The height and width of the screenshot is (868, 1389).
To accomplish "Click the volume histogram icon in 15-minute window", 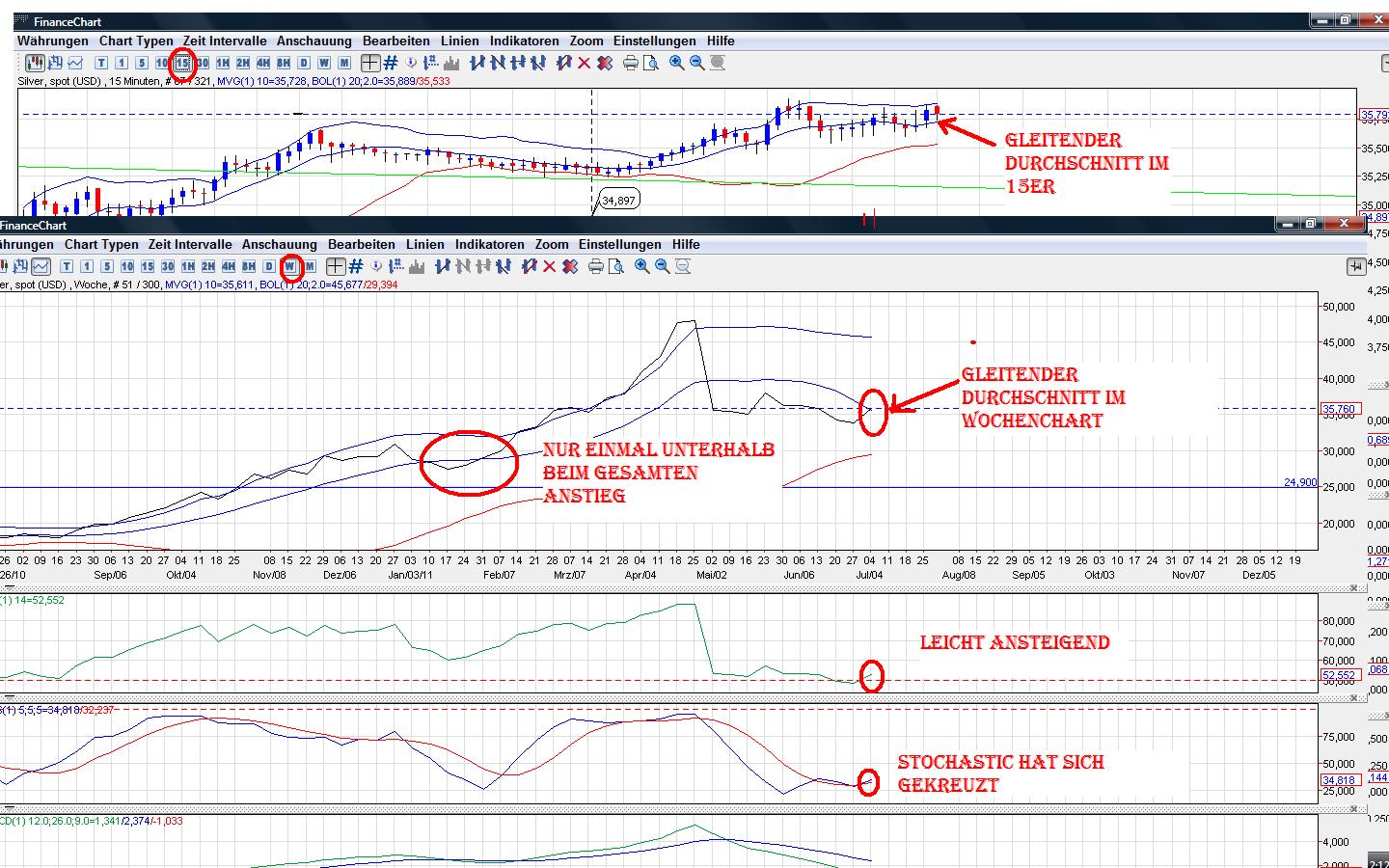I will [452, 63].
